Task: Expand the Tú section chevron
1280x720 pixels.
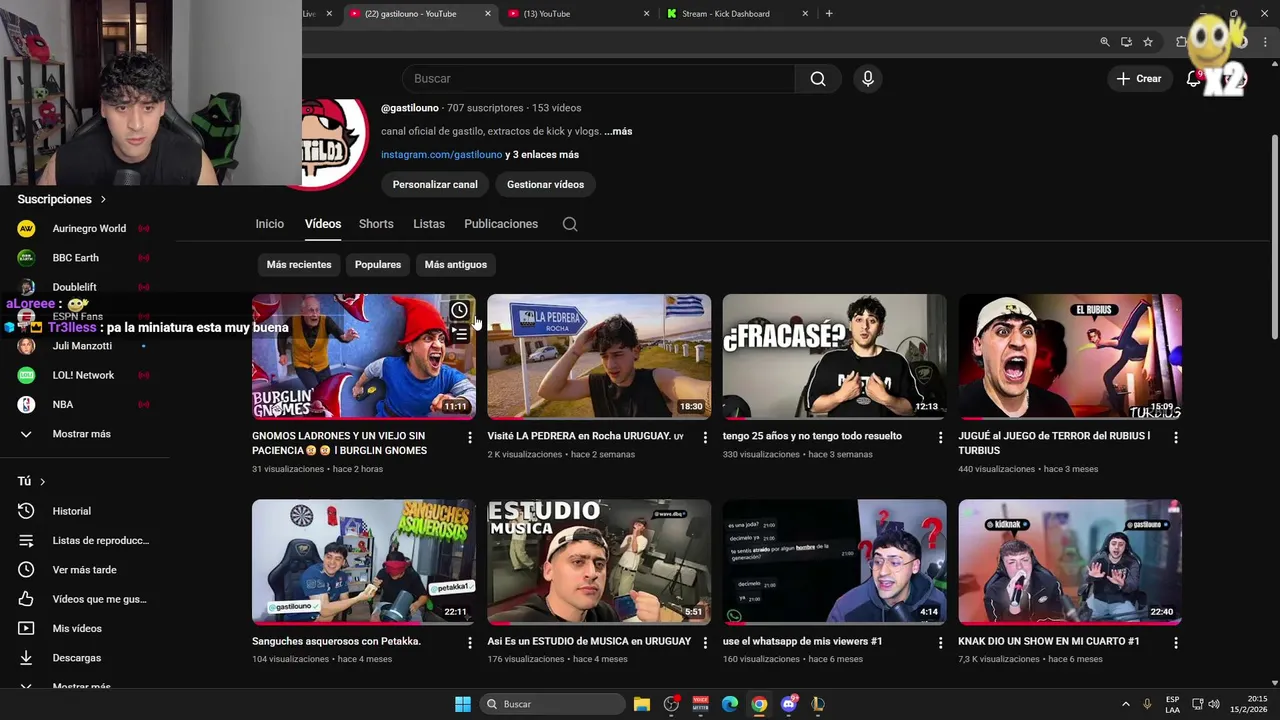Action: (x=42, y=482)
